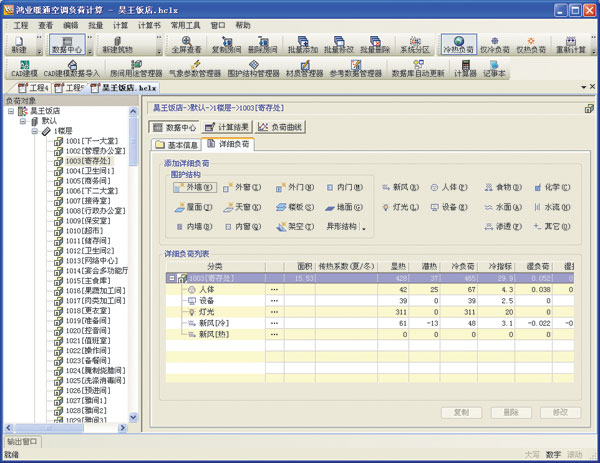This screenshot has height=463, width=600.
Task: Click the tree panel scroll-down arrow
Action: click(x=133, y=417)
